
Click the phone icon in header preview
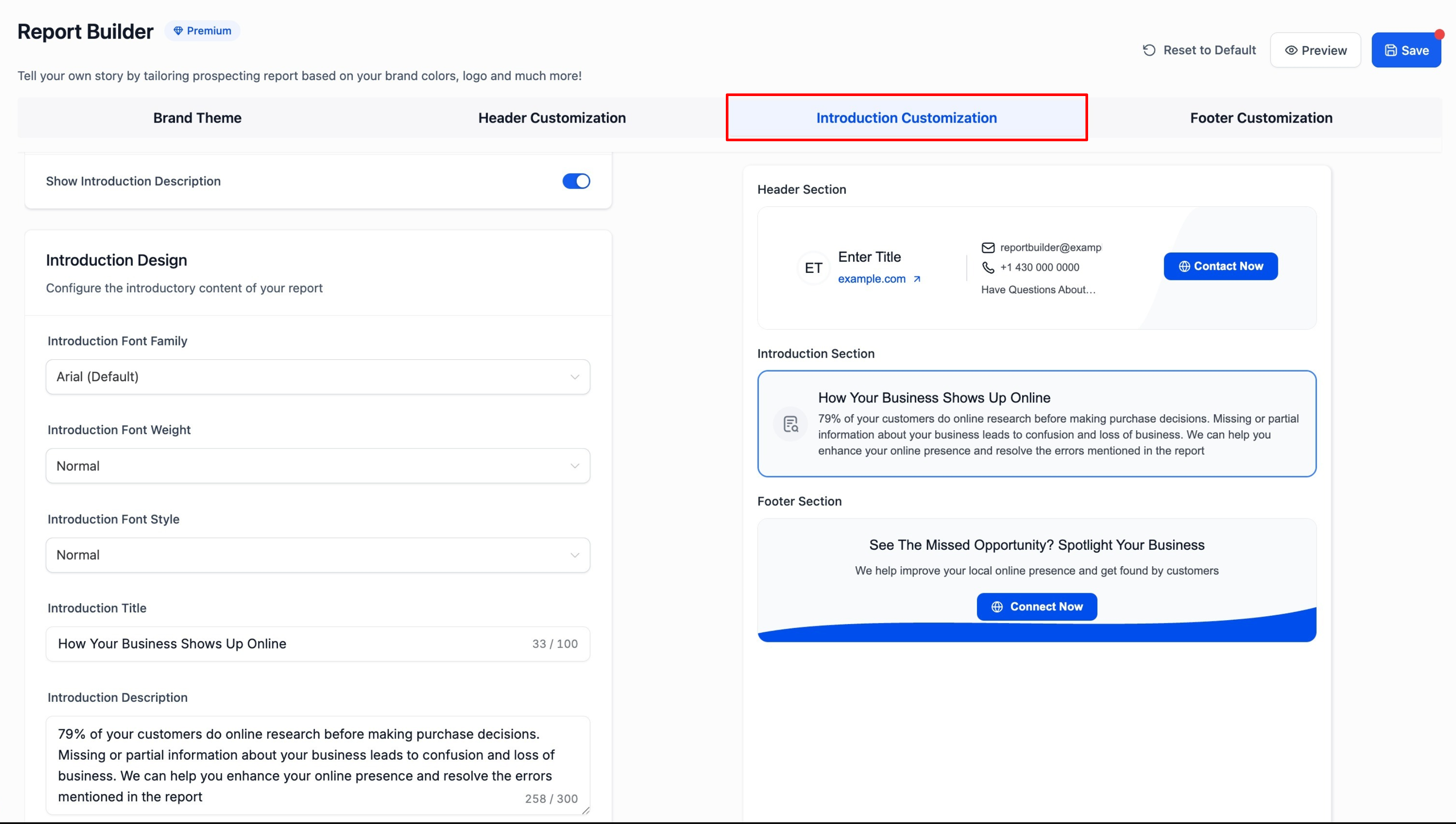tap(988, 268)
